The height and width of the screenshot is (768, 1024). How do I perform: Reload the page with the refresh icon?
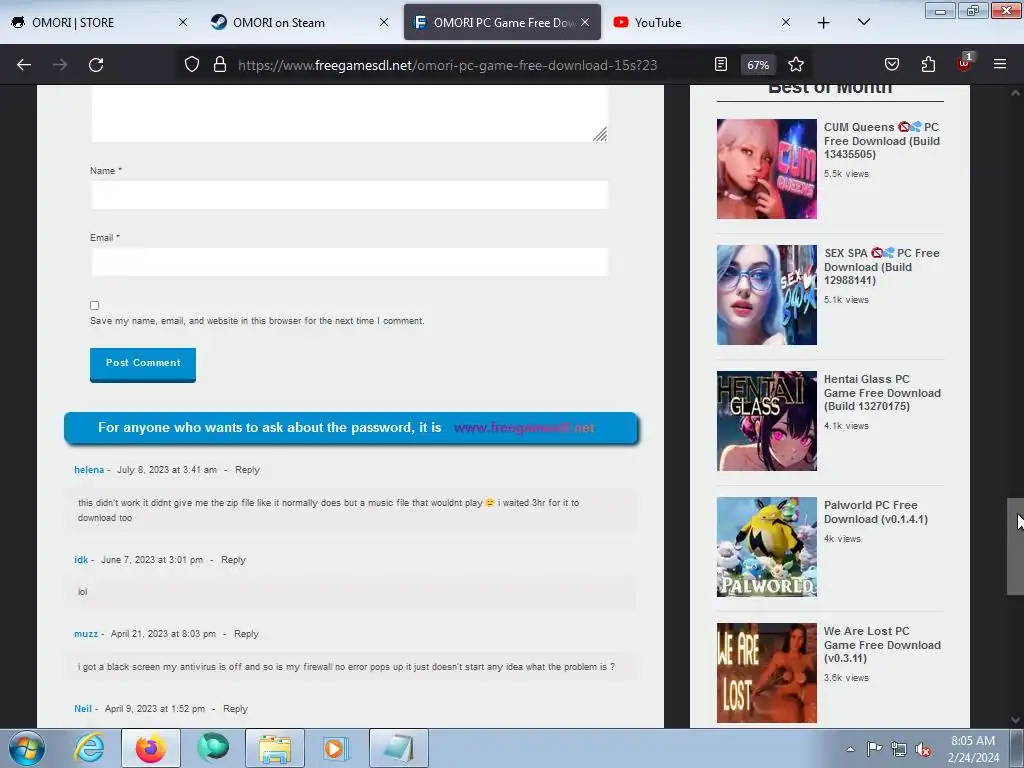[x=96, y=65]
